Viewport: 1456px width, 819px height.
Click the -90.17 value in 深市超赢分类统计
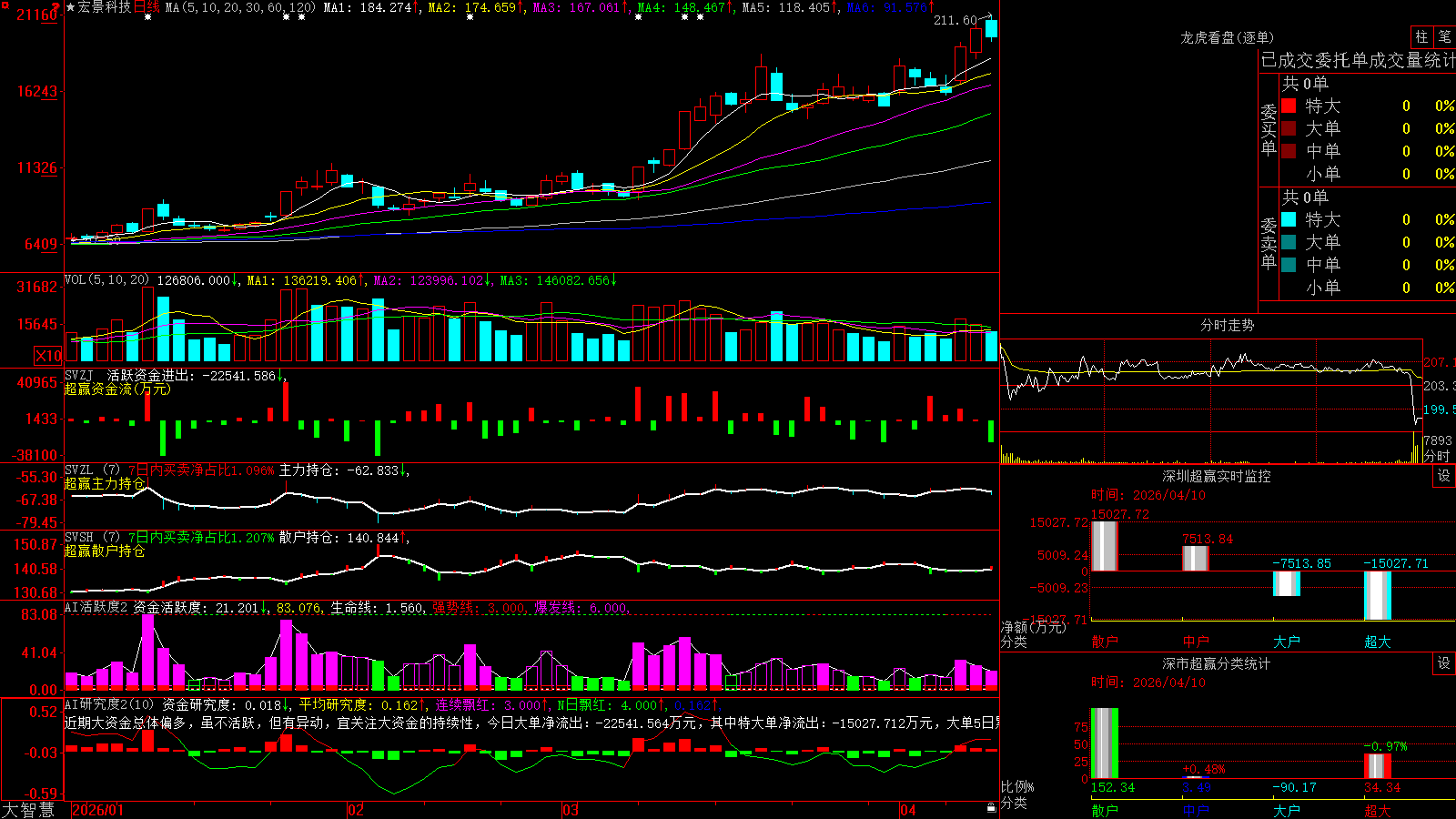pos(1294,787)
